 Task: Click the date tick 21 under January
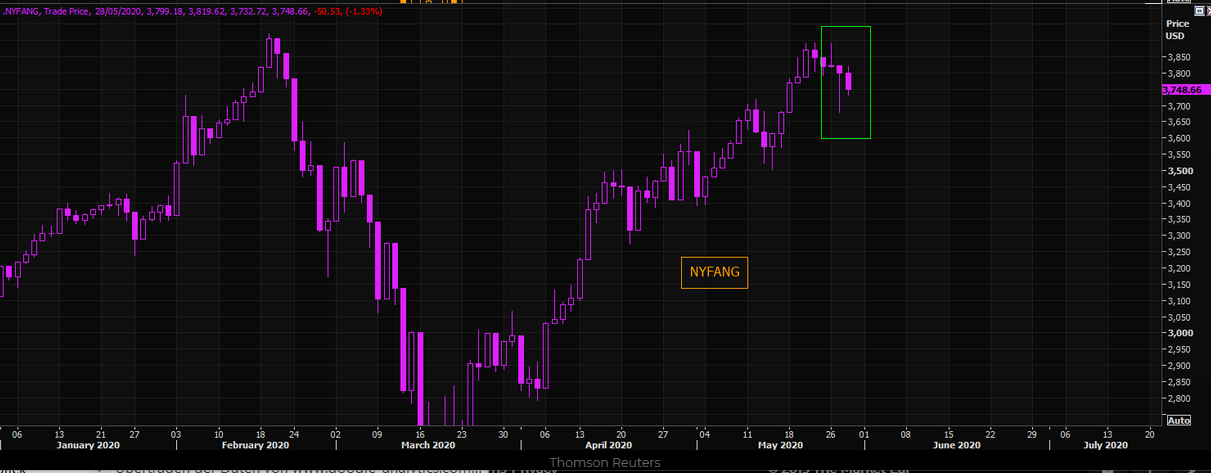[x=101, y=434]
